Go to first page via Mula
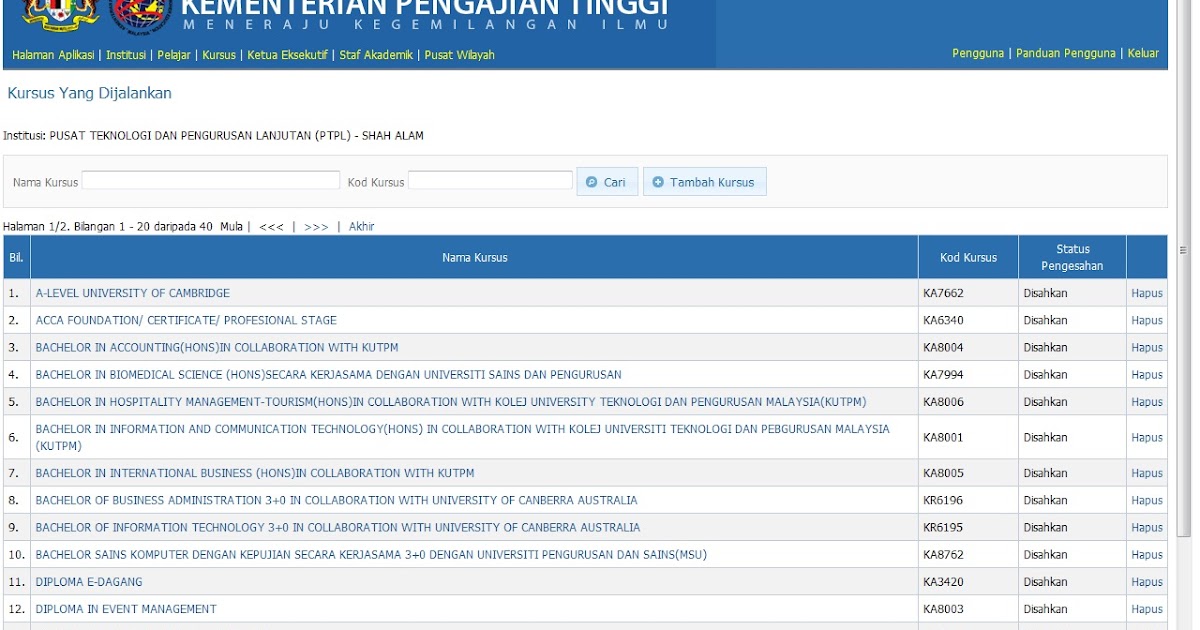Image resolution: width=1200 pixels, height=630 pixels. click(231, 227)
